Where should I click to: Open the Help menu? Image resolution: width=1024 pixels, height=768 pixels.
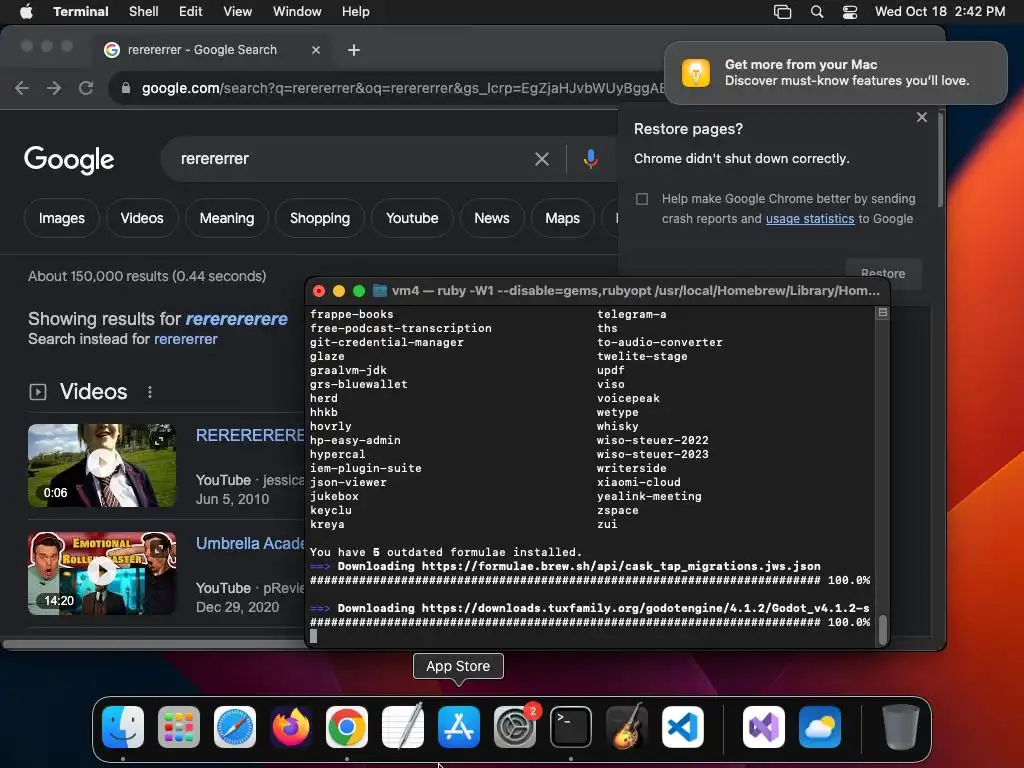click(x=355, y=11)
